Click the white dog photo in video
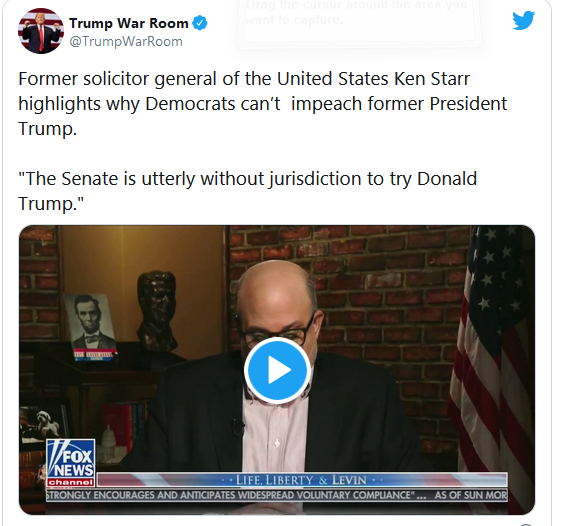The height and width of the screenshot is (526, 572). (47, 422)
